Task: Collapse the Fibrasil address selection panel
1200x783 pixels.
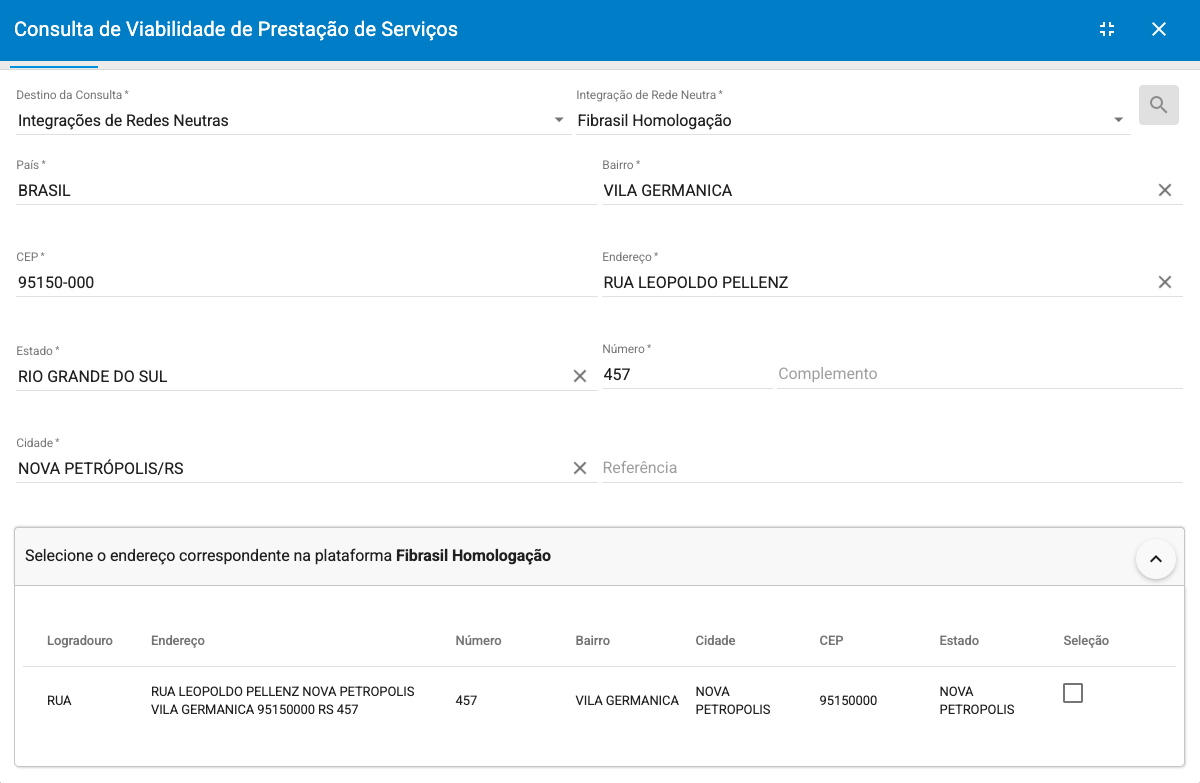Action: click(x=1155, y=559)
